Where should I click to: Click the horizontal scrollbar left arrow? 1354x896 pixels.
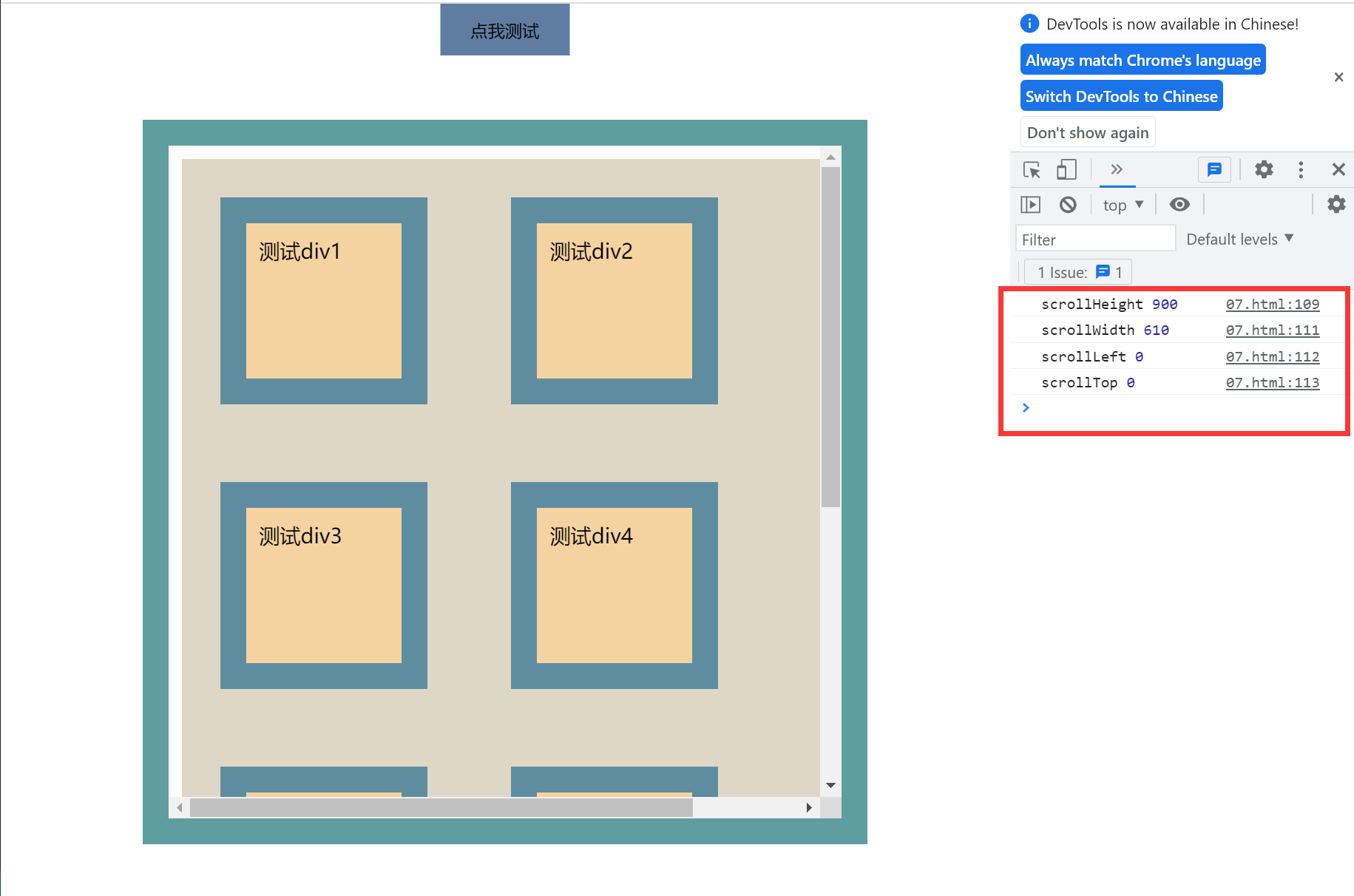pos(179,807)
